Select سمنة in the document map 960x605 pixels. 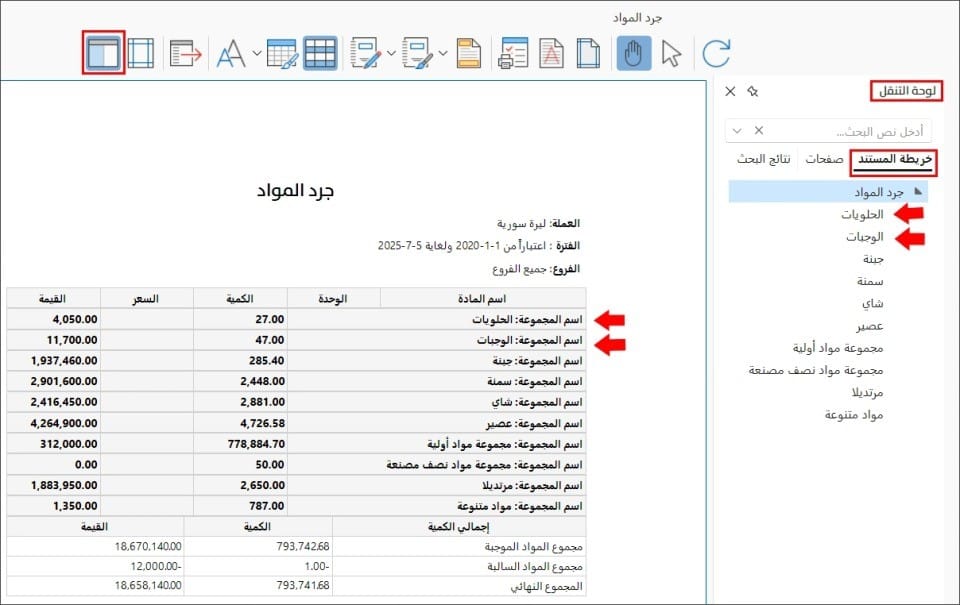[x=870, y=281]
